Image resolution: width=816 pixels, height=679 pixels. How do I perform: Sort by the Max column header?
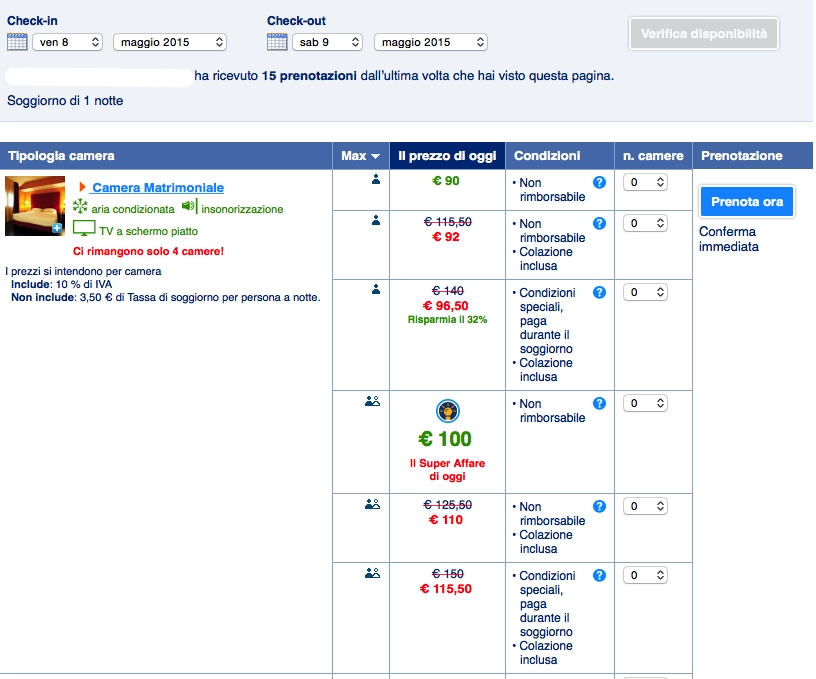click(361, 156)
